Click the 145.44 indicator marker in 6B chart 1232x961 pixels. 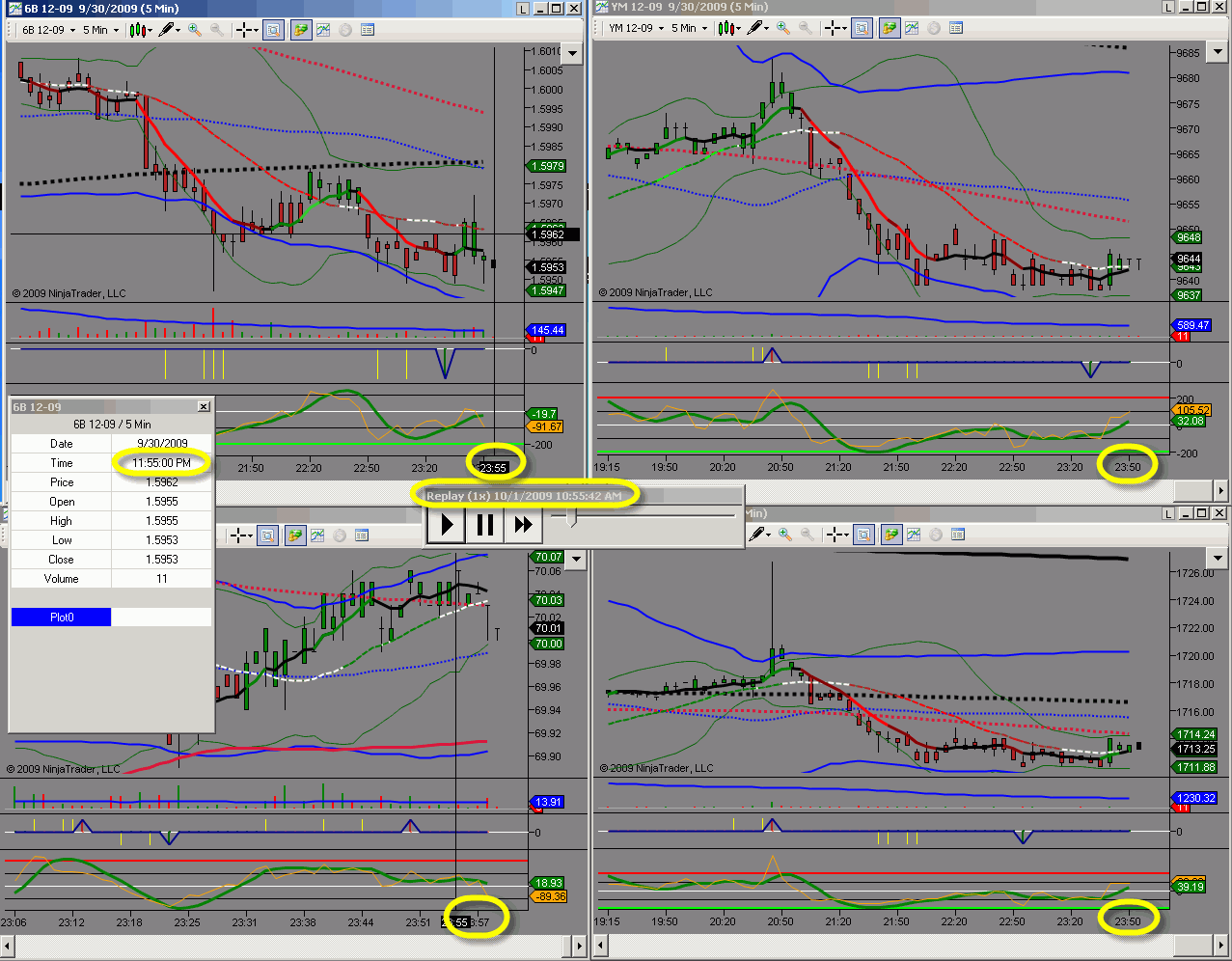coord(546,330)
